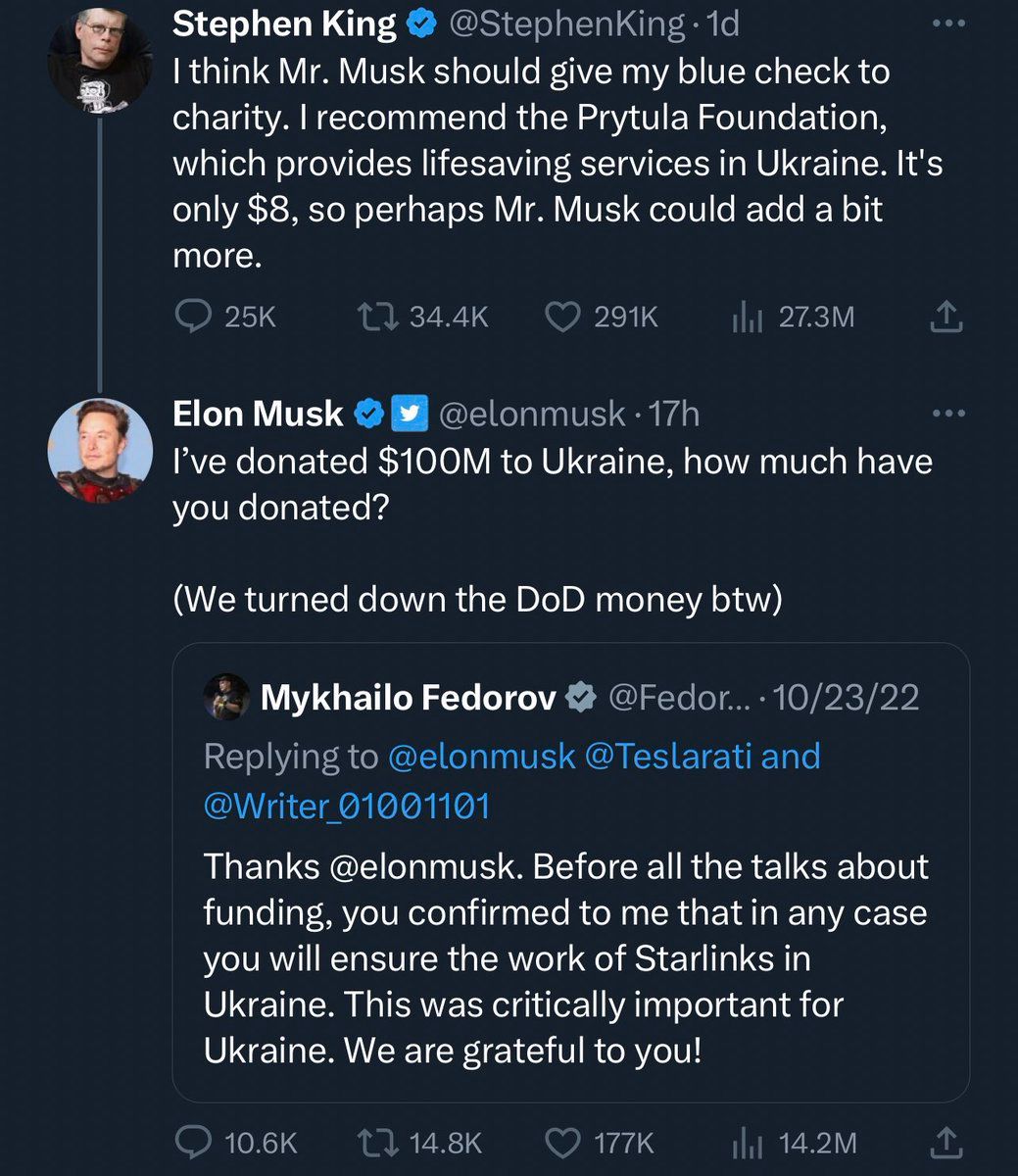Open more options on Elon Musk's tweet

(947, 415)
